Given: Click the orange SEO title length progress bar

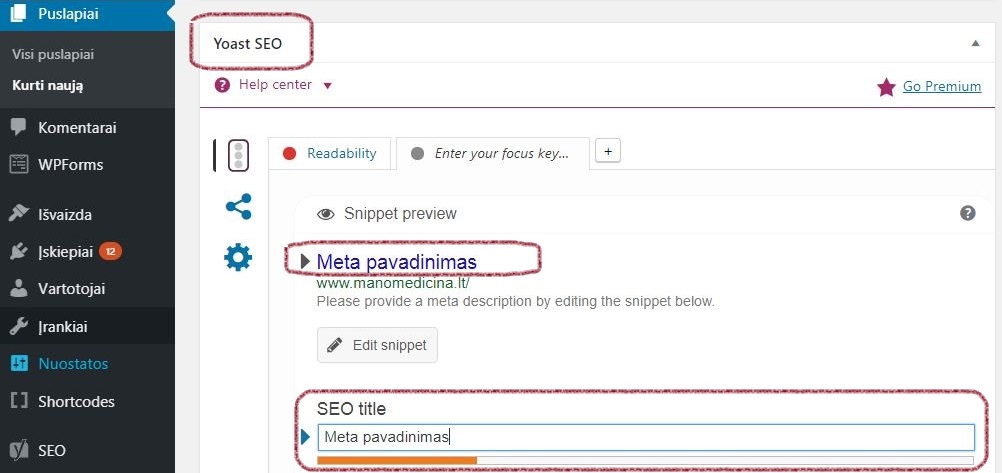Looking at the screenshot, I should (x=397, y=460).
